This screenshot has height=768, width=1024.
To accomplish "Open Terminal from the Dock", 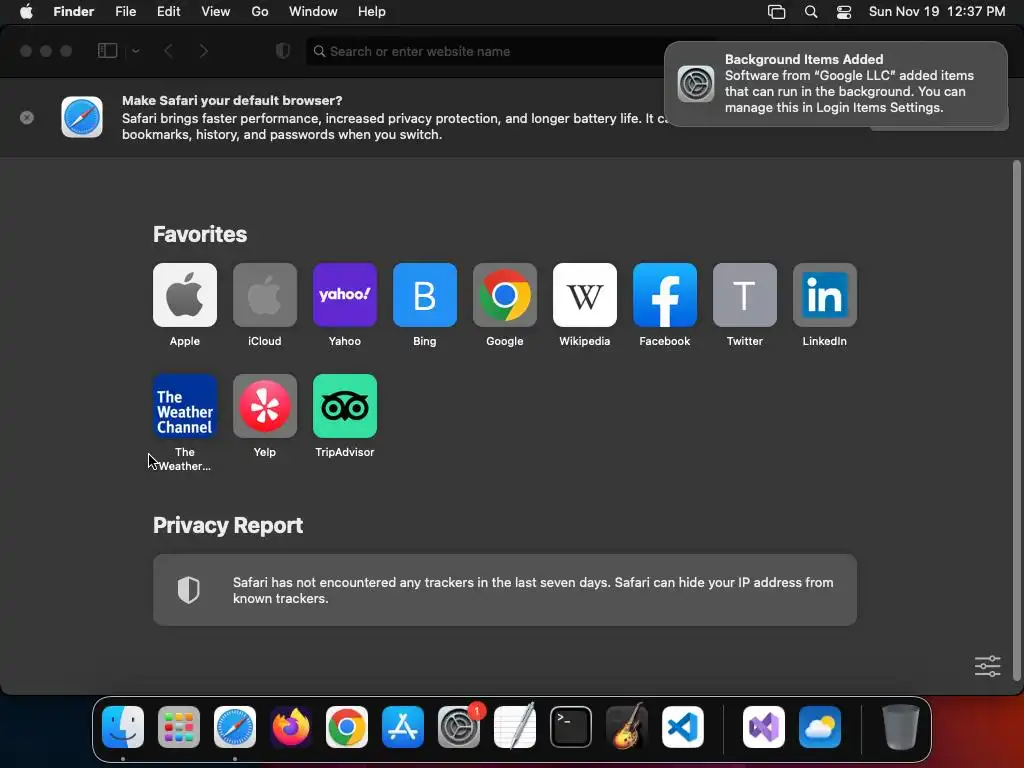I will tap(571, 727).
